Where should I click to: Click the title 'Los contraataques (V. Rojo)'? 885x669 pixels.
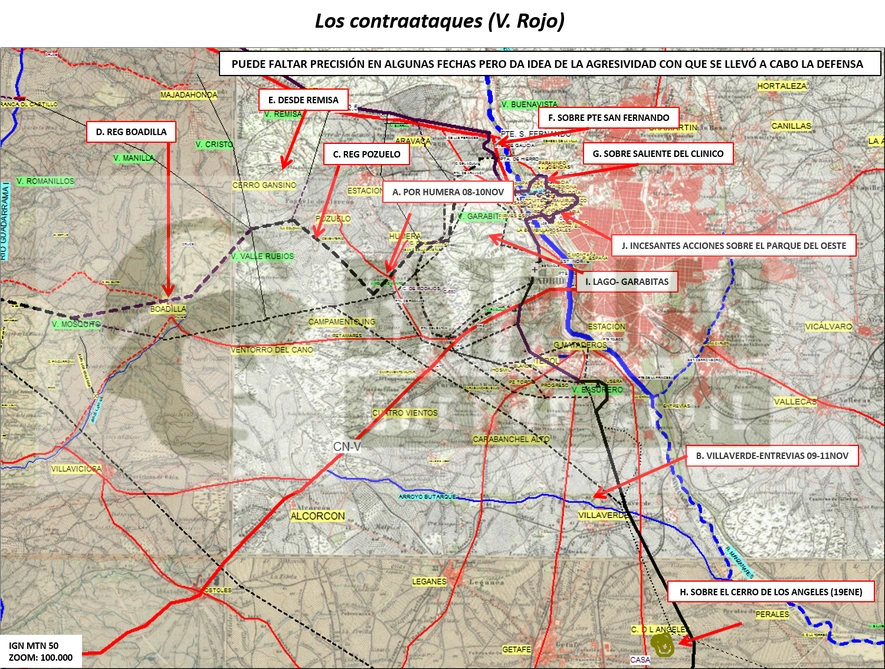pyautogui.click(x=439, y=21)
